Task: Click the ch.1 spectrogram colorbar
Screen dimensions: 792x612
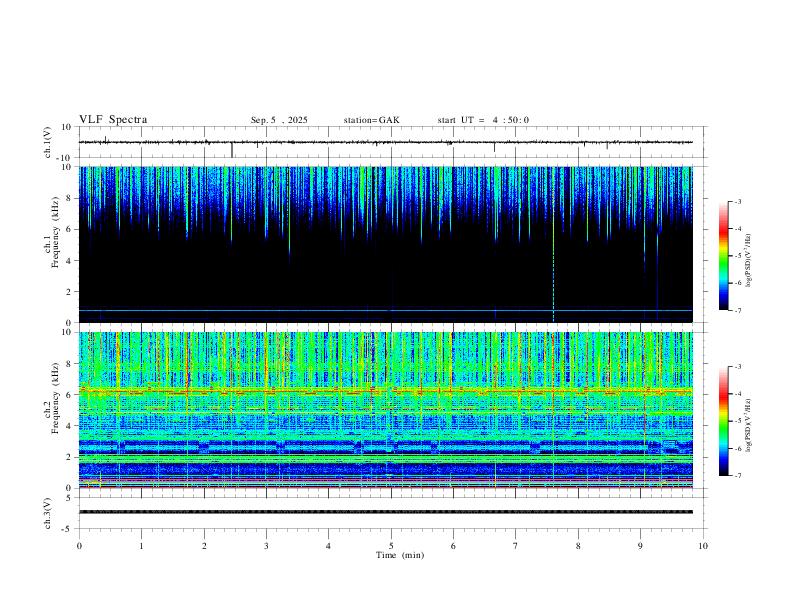Action: point(723,256)
